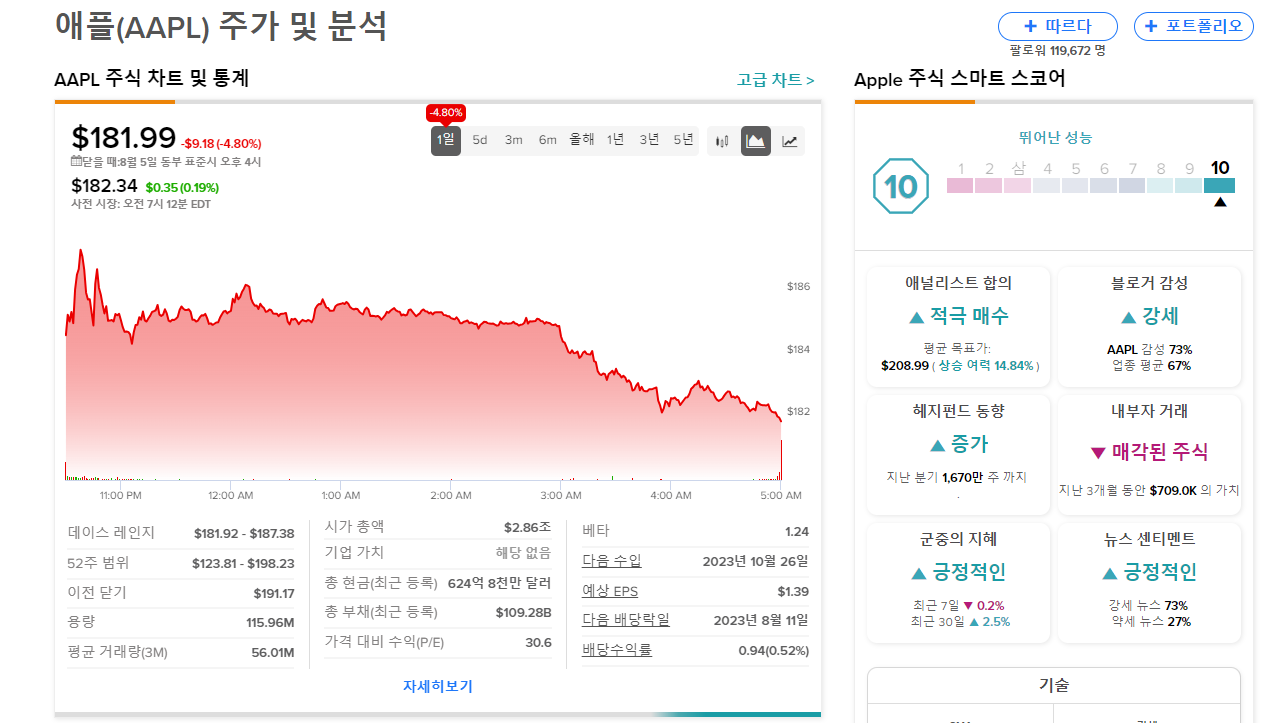Click the P/E value 30.6

539,642
